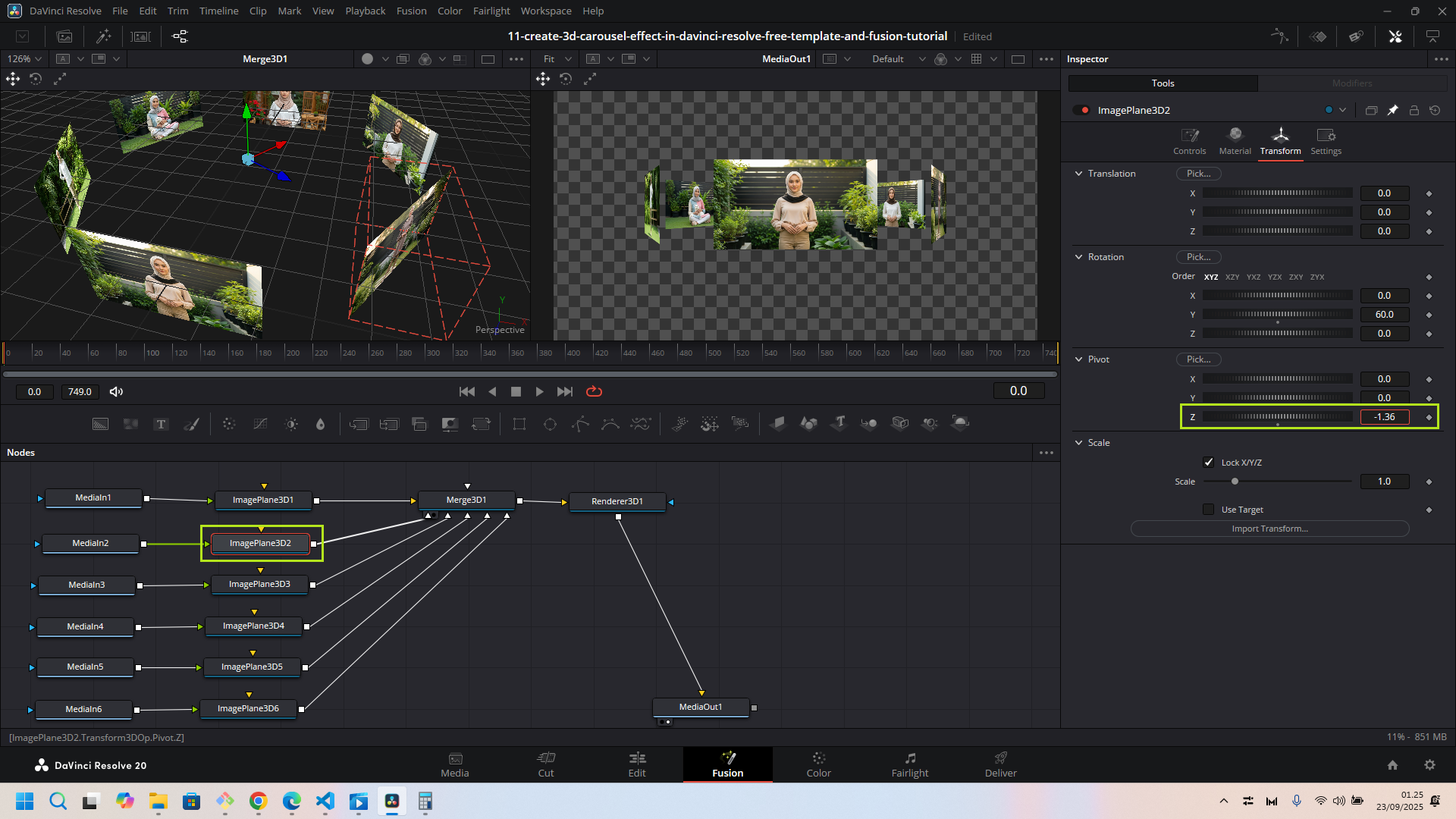This screenshot has height=819, width=1456.
Task: Open Chrome from the Windows taskbar
Action: coord(258,802)
